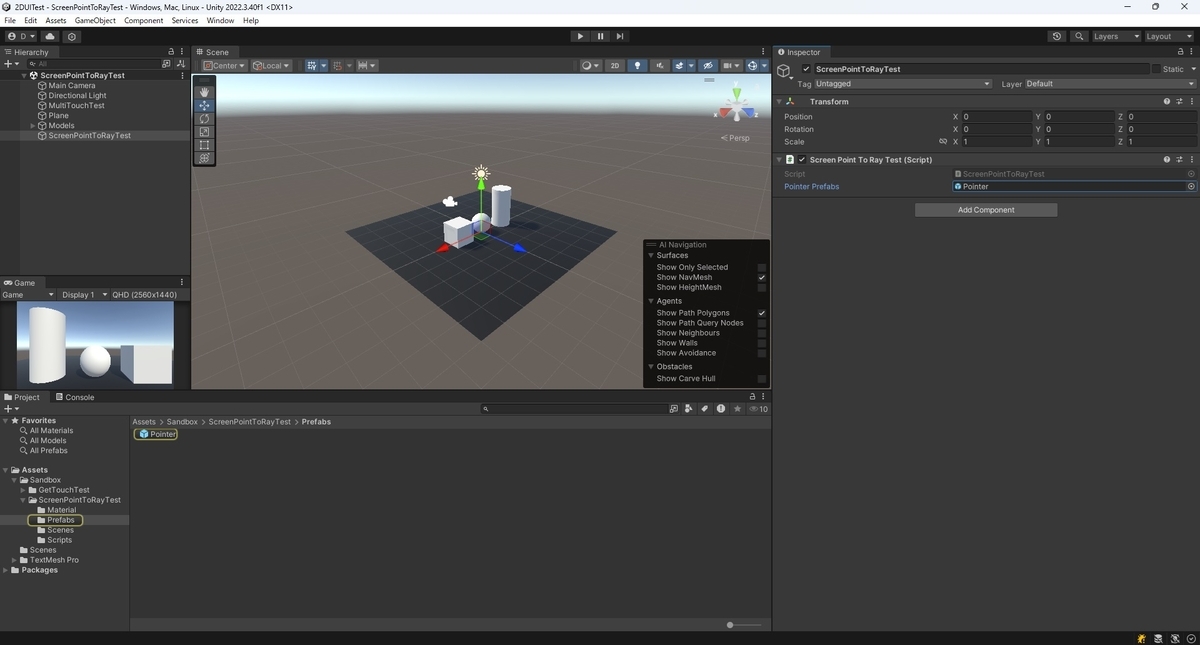Select the Rect Transform tool

[204, 144]
